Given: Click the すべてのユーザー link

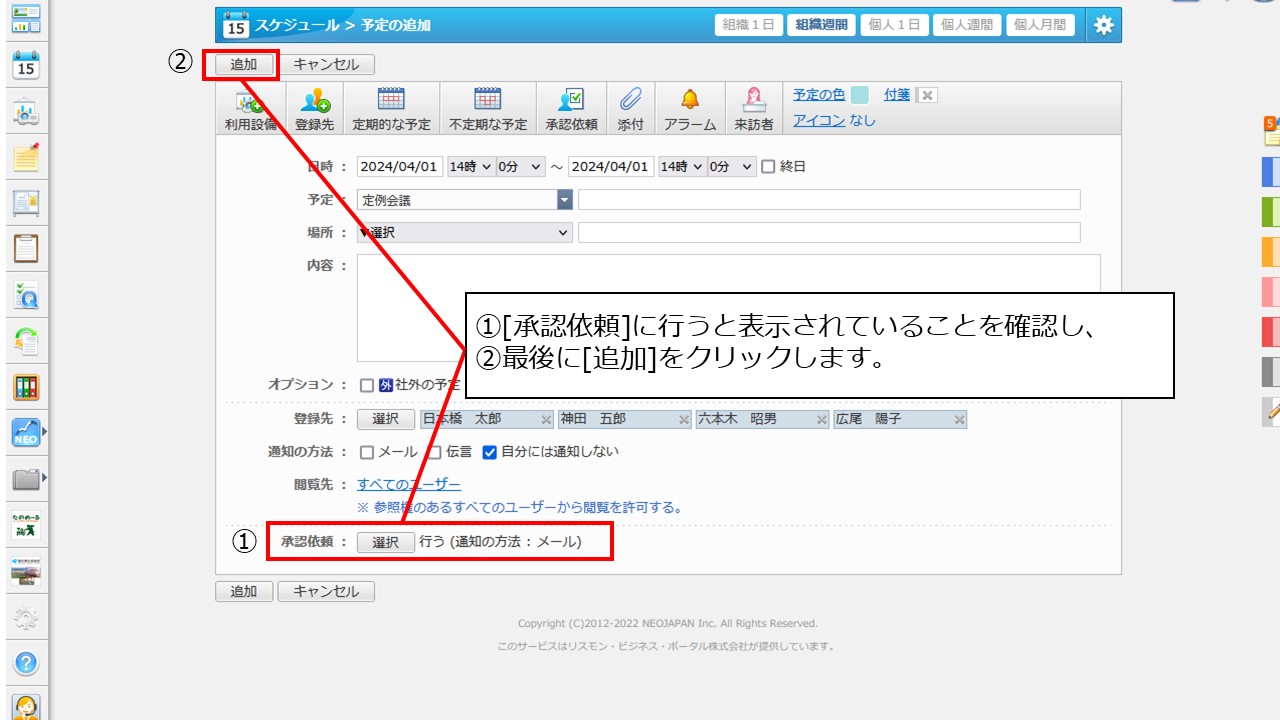Looking at the screenshot, I should pos(408,484).
